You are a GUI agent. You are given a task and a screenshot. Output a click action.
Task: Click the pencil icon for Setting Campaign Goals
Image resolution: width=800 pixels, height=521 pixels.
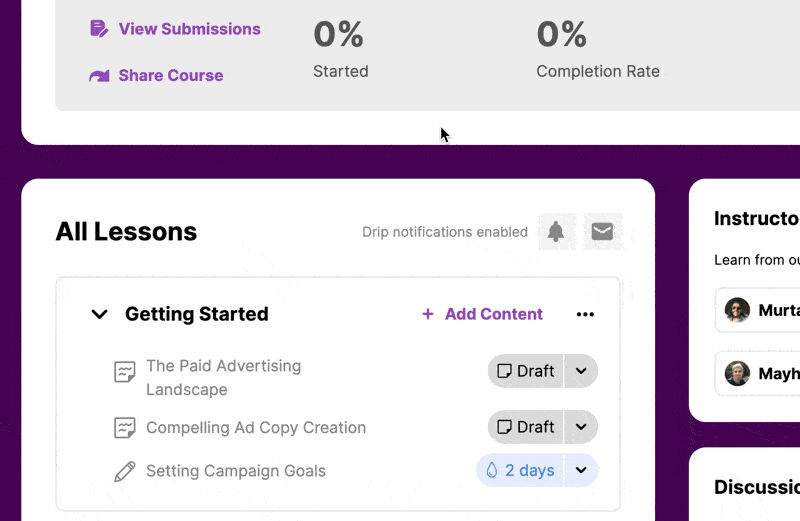[x=124, y=471]
